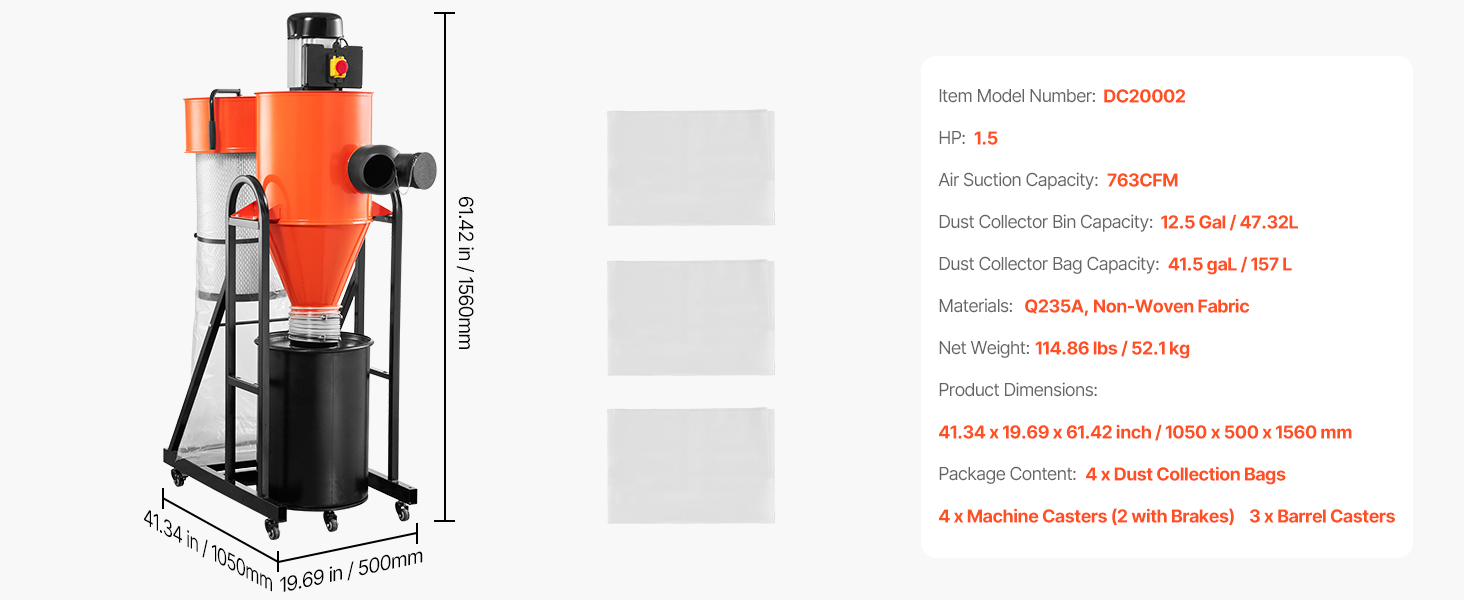Click the 41.34 in / 1050mm length label

pyautogui.click(x=207, y=549)
